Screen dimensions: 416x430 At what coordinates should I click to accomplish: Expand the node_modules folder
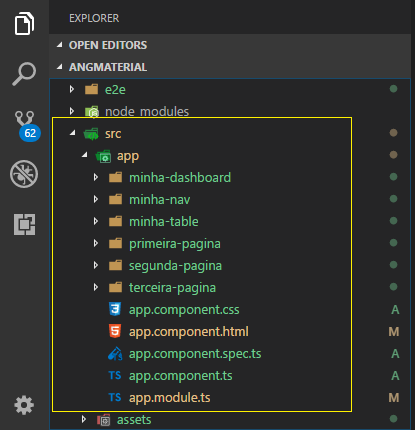72,111
